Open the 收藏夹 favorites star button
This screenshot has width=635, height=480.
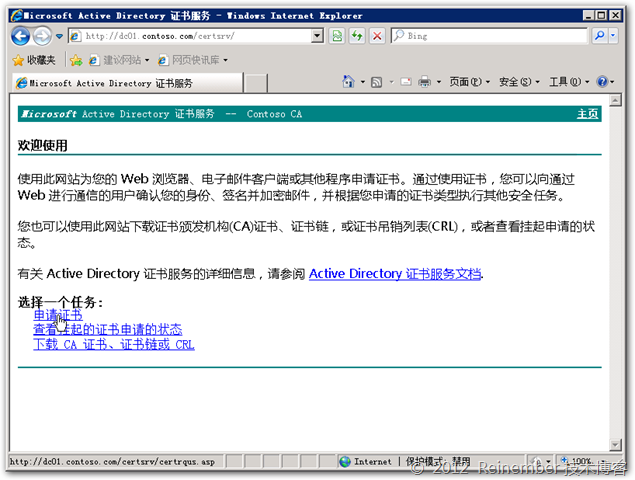[34, 60]
